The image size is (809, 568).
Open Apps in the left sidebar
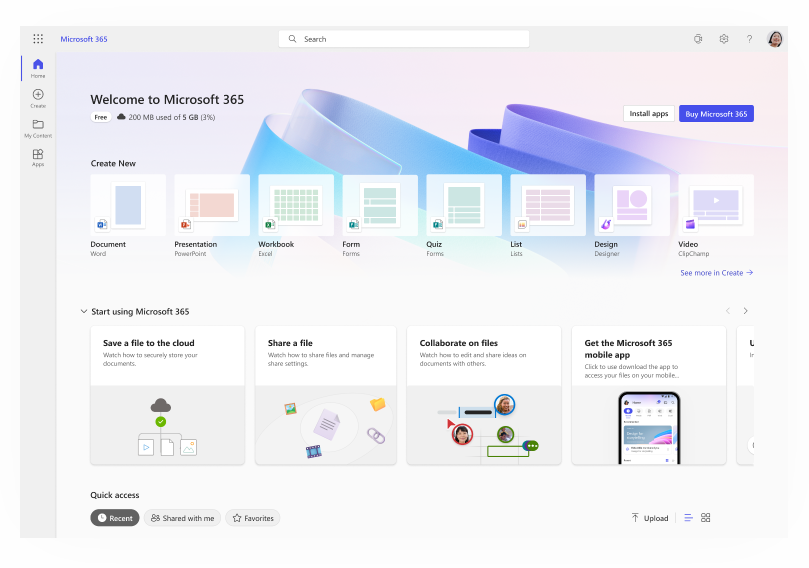[x=38, y=157]
